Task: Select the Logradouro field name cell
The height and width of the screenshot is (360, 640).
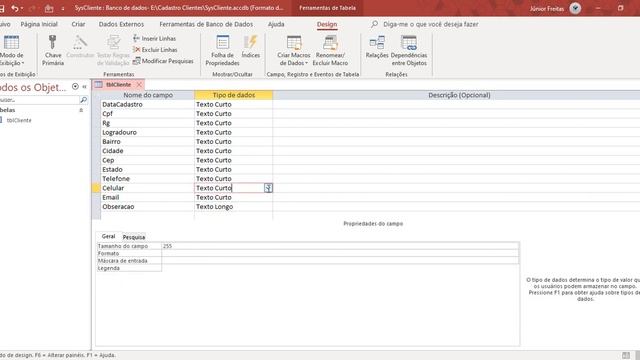Action: tap(148, 133)
